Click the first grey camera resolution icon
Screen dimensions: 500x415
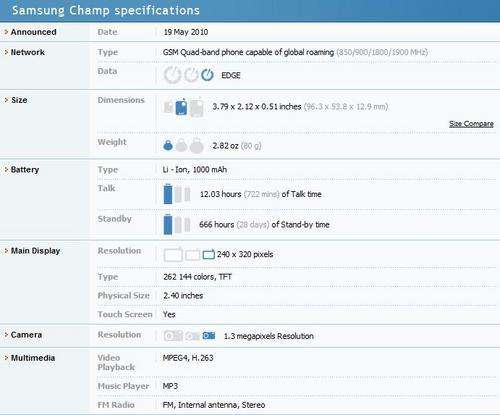[173, 336]
